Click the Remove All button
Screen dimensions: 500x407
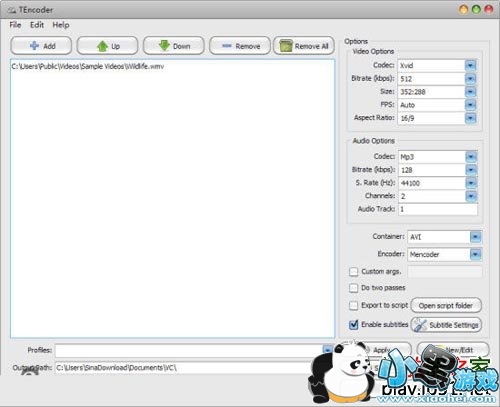(304, 46)
